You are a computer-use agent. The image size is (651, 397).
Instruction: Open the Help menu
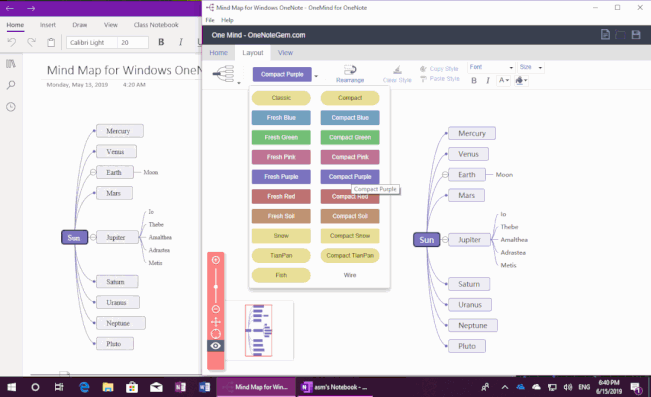coord(227,20)
